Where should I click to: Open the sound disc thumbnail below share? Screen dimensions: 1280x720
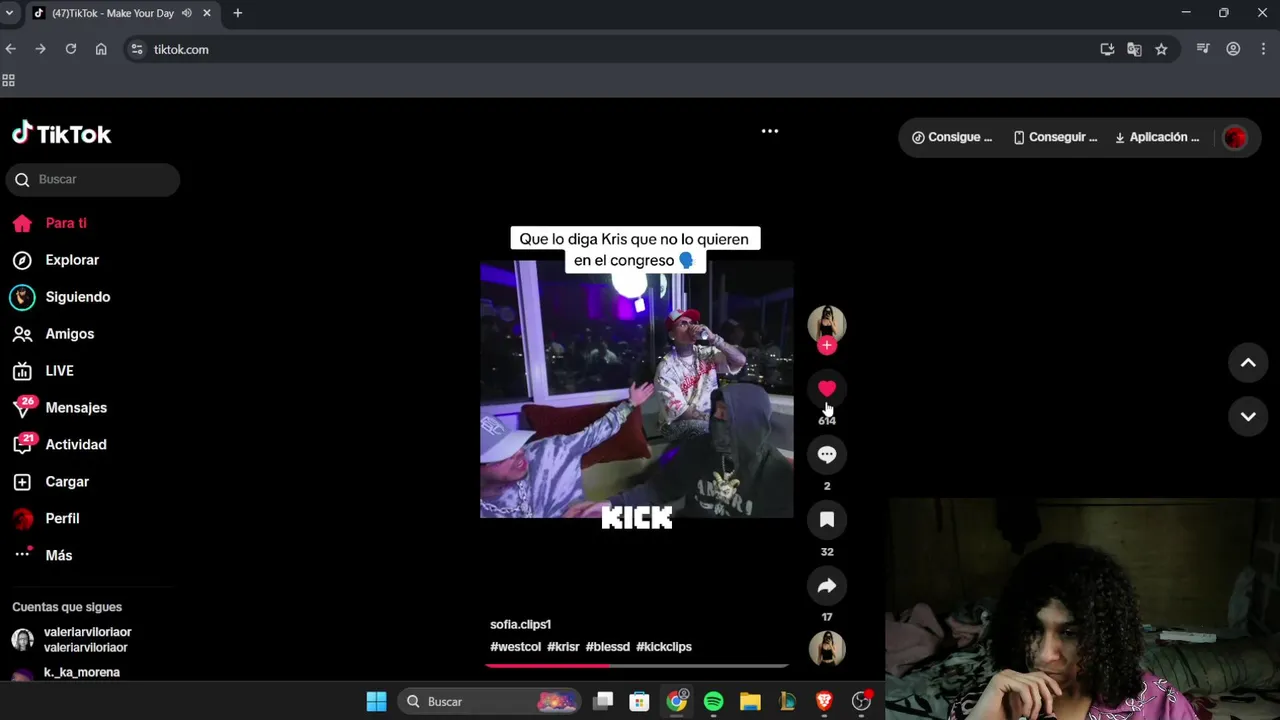(x=826, y=649)
